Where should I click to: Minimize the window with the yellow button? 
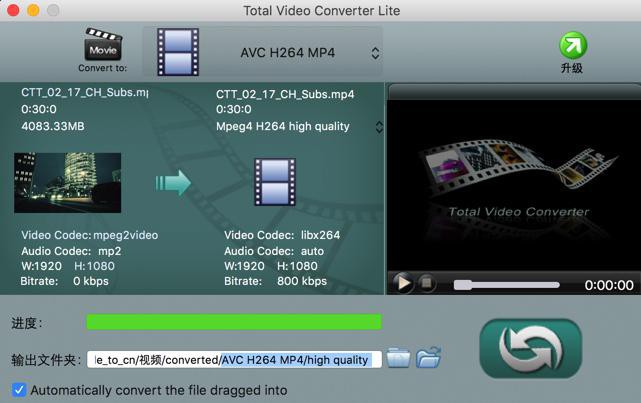[x=33, y=10]
